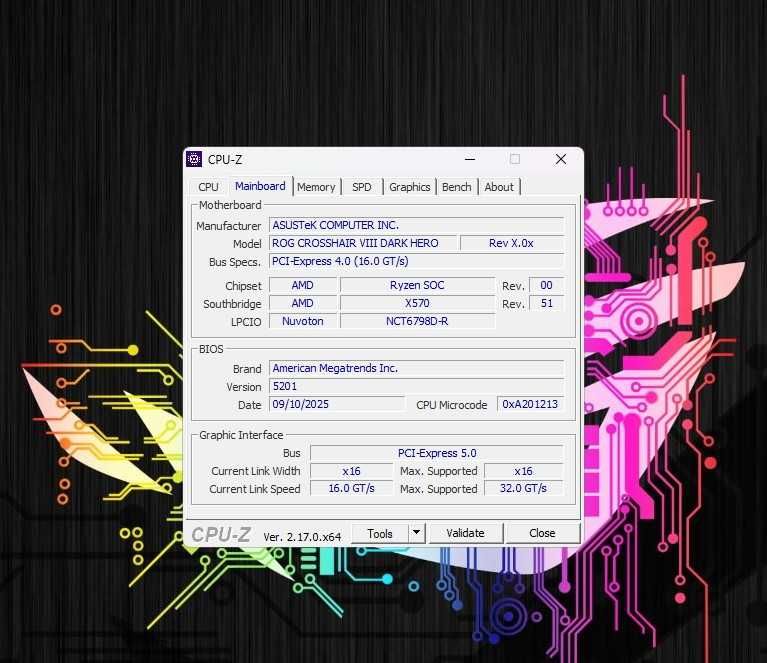Image resolution: width=767 pixels, height=663 pixels.
Task: Click the BIOS date 09/10/2025 field
Action: (x=337, y=404)
